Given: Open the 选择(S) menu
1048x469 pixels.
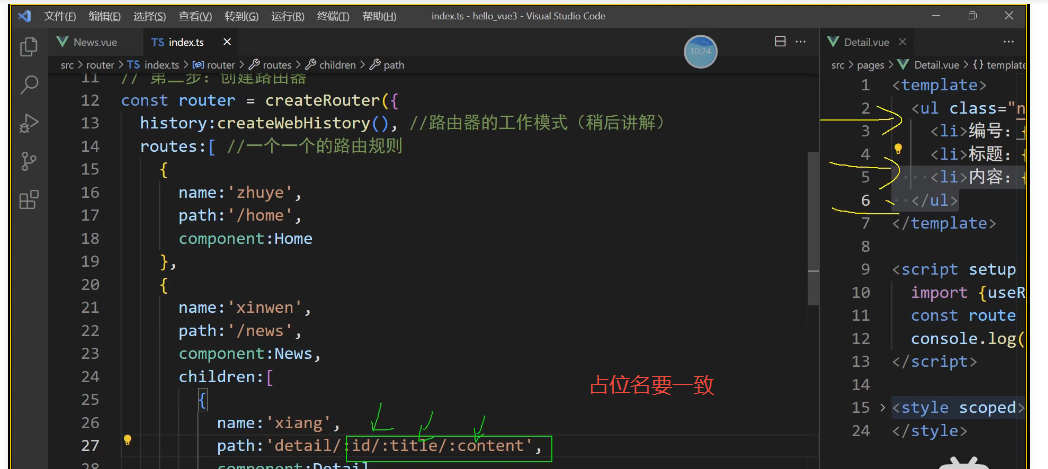Looking at the screenshot, I should [150, 16].
